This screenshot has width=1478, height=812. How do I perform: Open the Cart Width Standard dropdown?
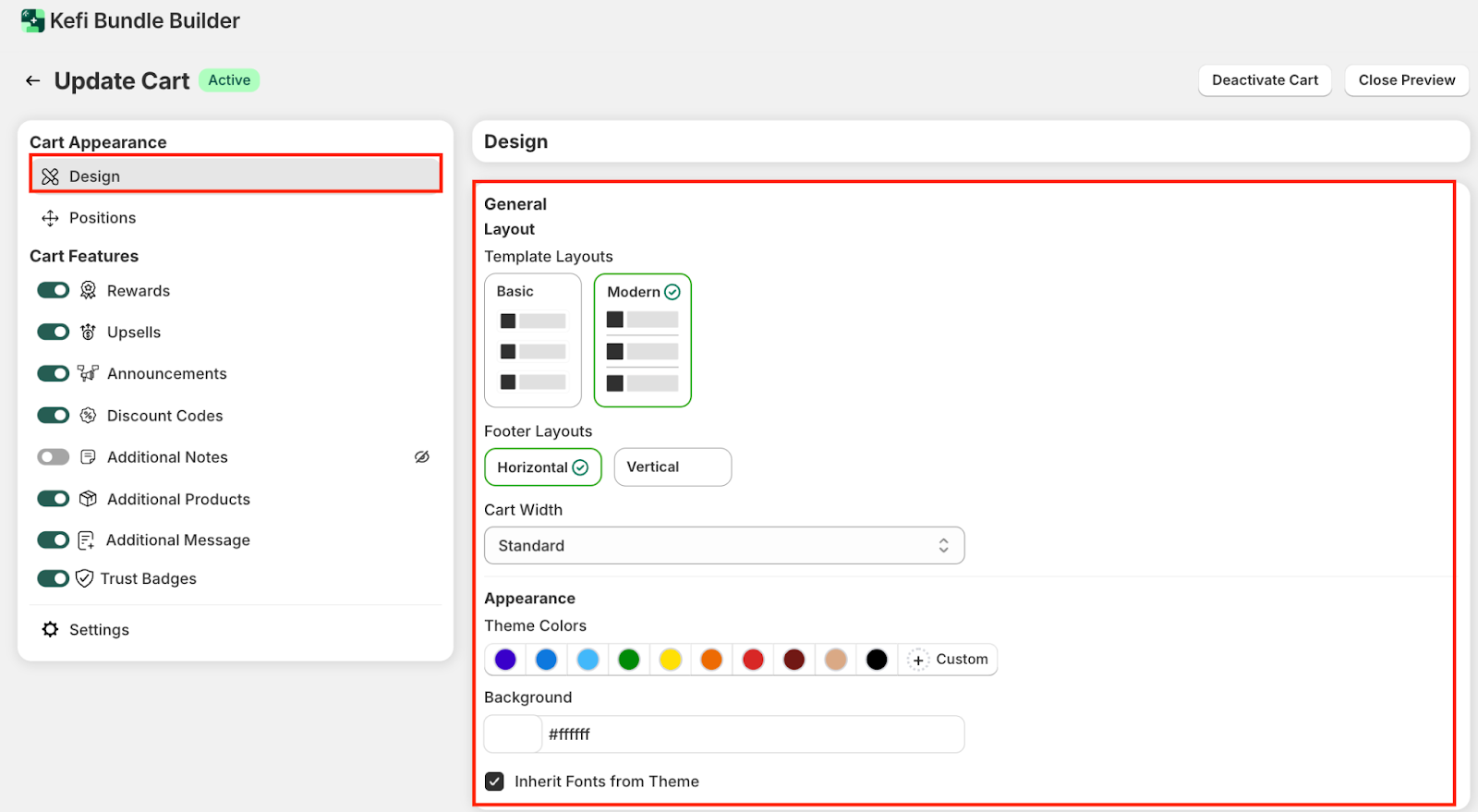point(723,546)
